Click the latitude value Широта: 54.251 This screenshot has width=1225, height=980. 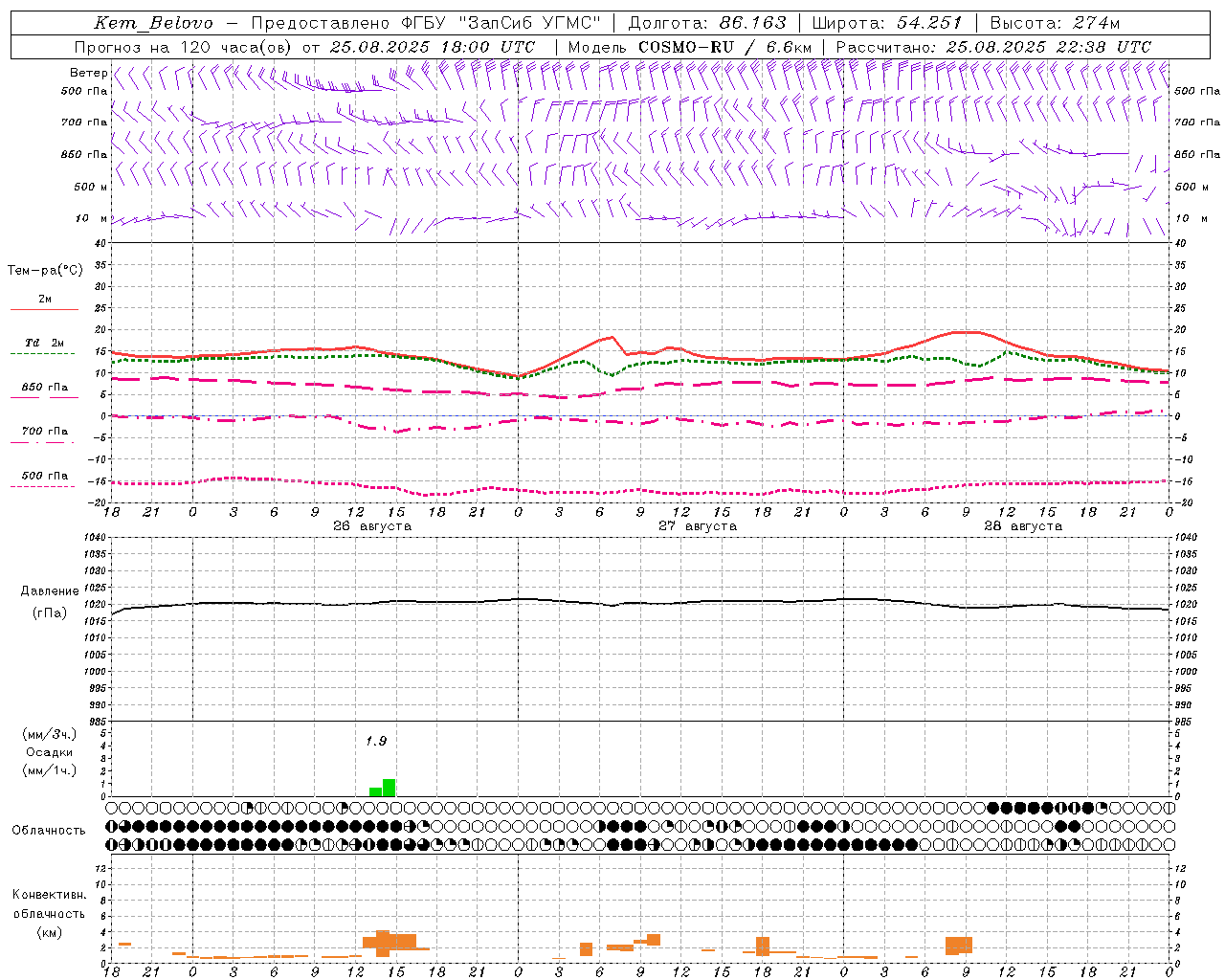[x=887, y=23]
